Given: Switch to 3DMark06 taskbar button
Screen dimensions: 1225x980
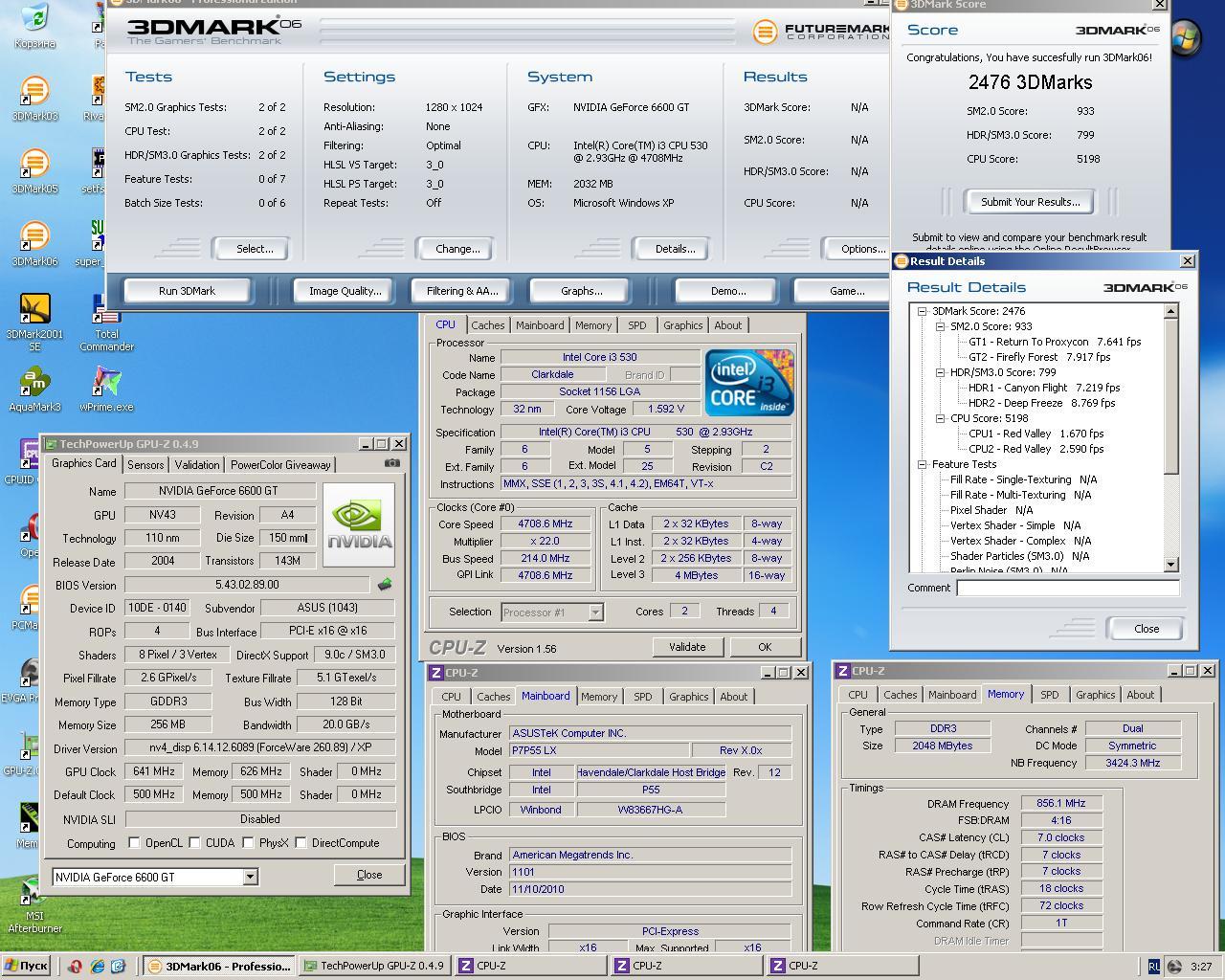Looking at the screenshot, I should (x=219, y=967).
